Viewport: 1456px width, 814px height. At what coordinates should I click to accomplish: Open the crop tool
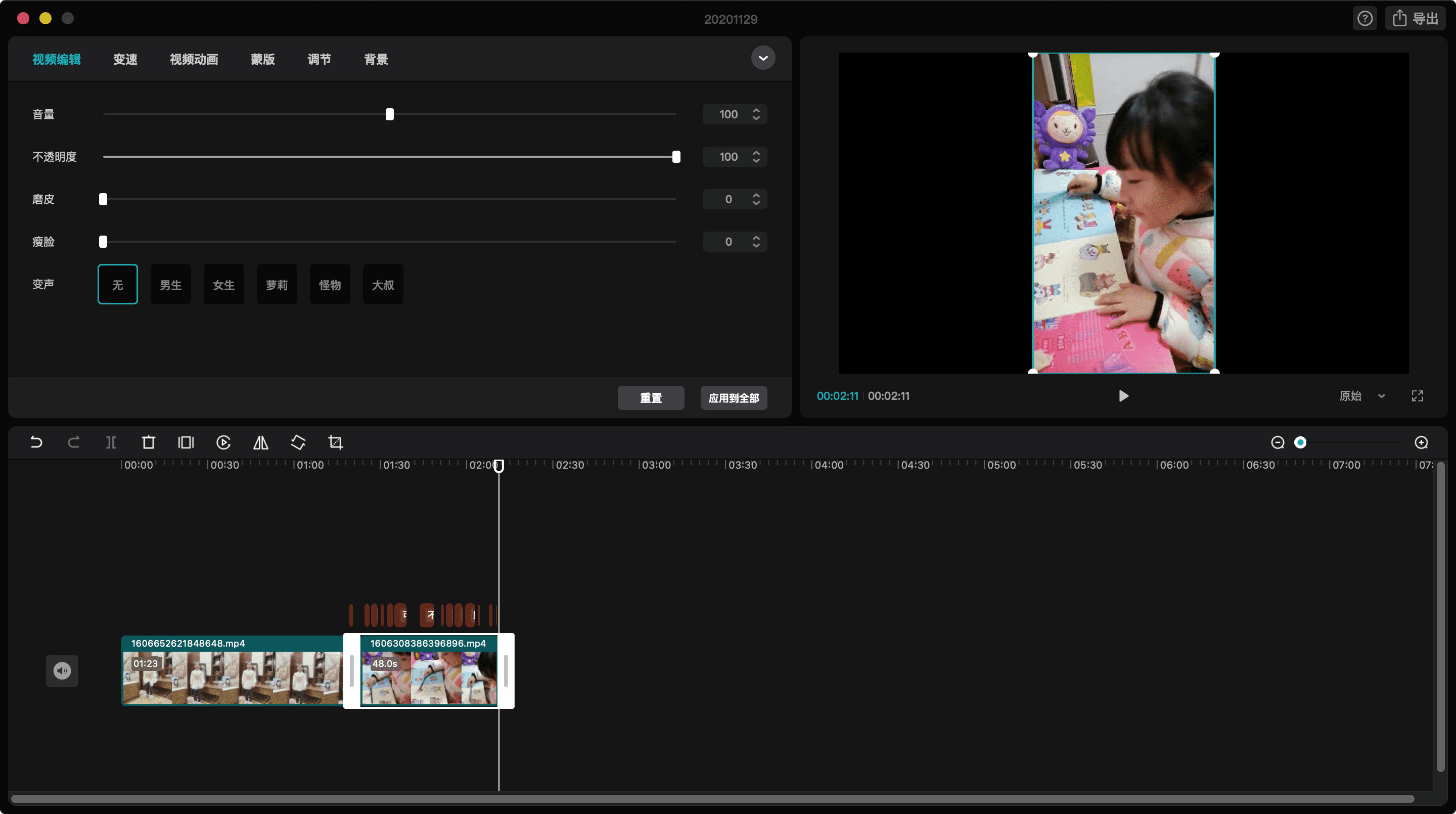click(x=336, y=442)
